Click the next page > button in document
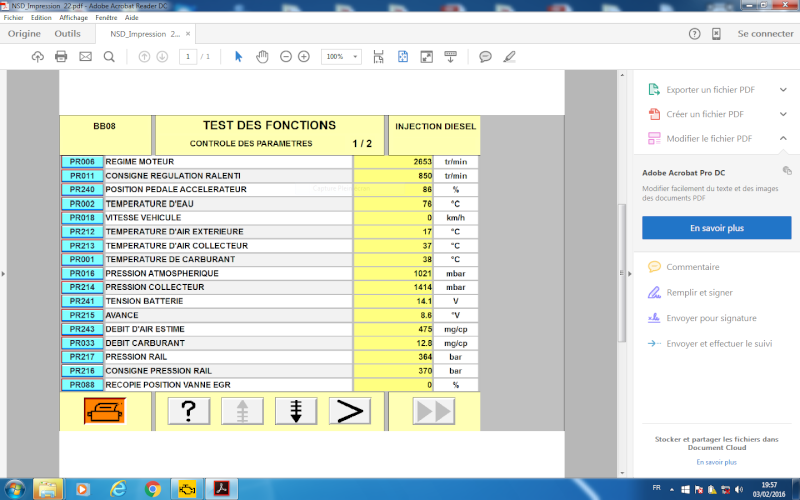Screen dimensions: 800x500 tap(350, 411)
